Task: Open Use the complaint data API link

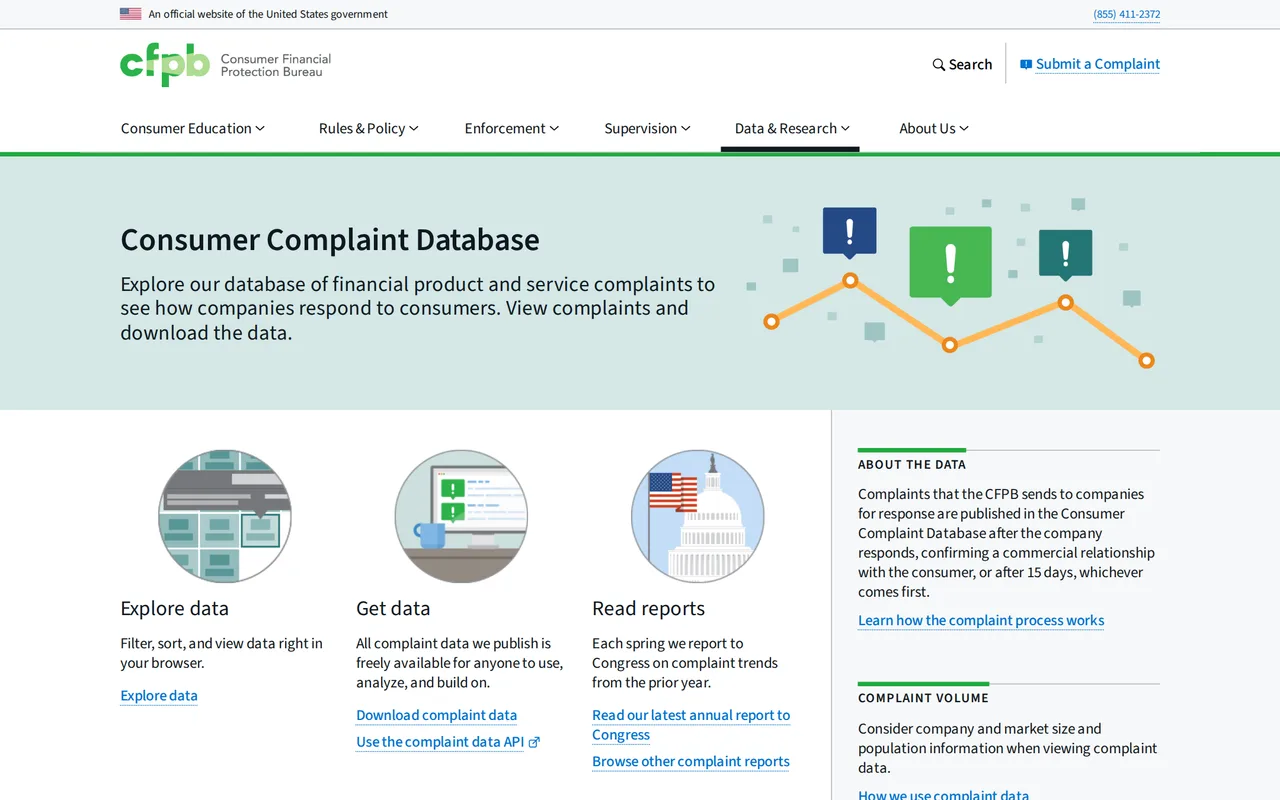Action: point(440,742)
